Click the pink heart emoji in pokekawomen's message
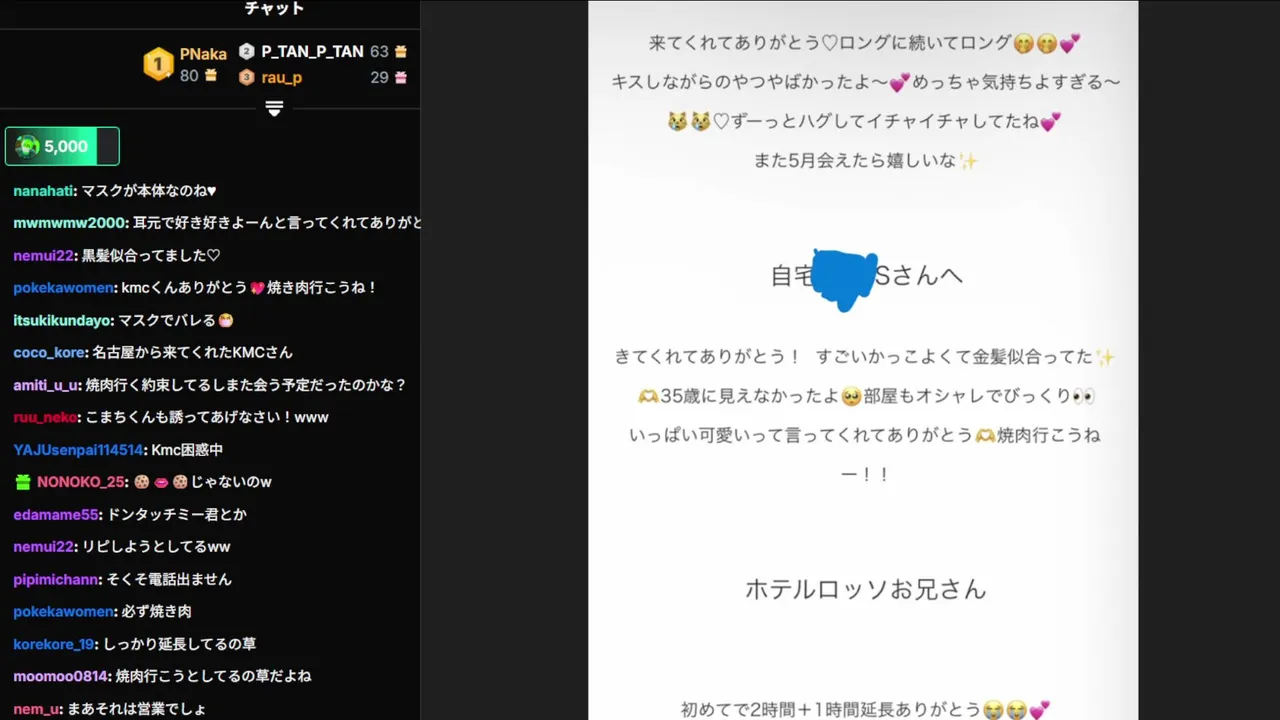This screenshot has height=720, width=1280. click(257, 288)
